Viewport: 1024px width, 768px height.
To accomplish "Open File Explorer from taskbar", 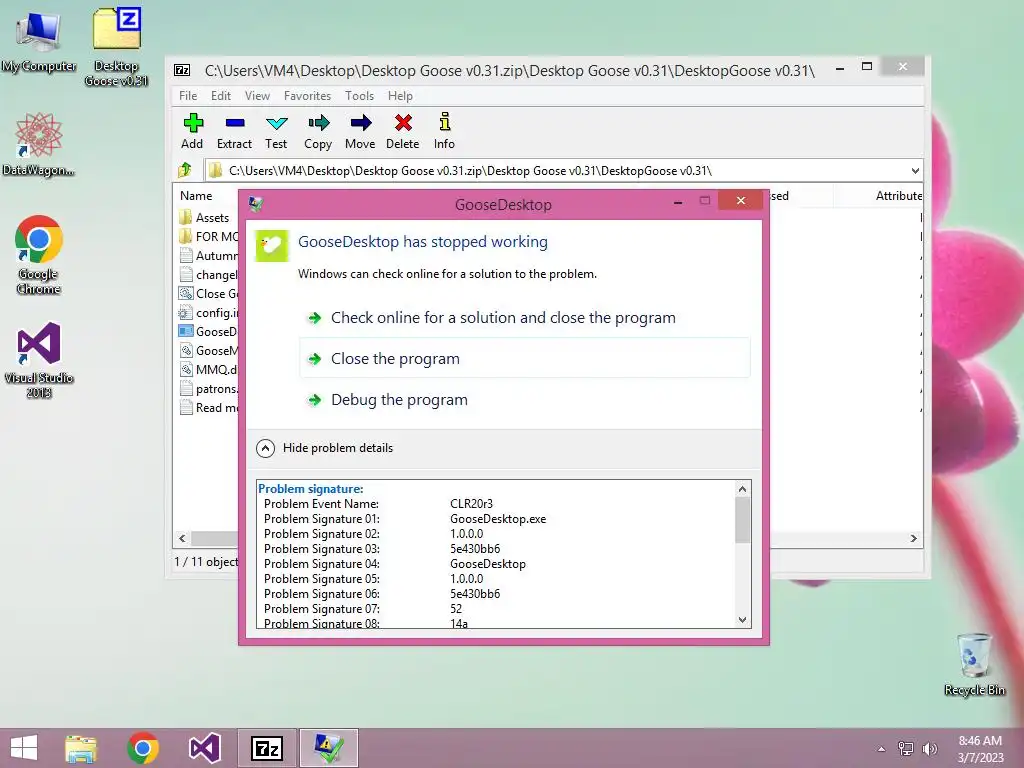I will (81, 748).
